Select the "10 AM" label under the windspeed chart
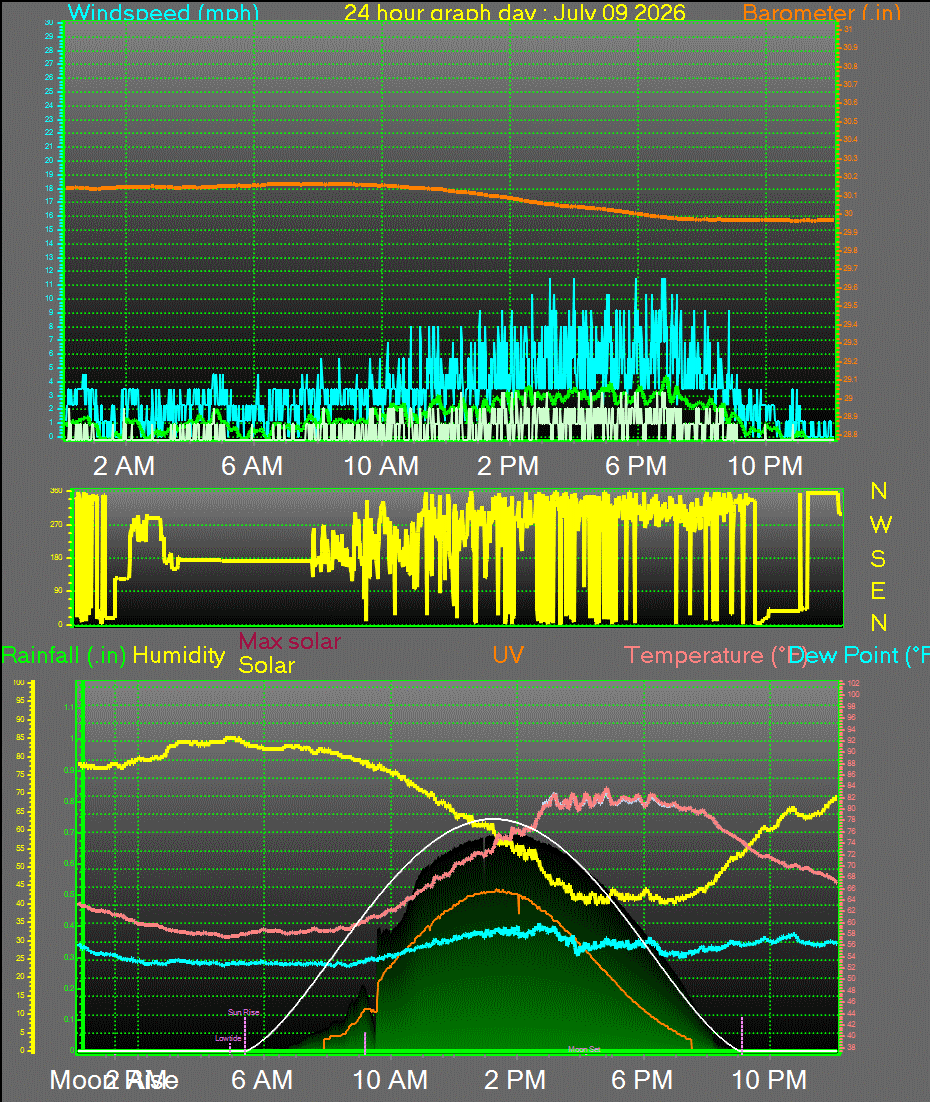Image resolution: width=930 pixels, height=1102 pixels. 381,466
